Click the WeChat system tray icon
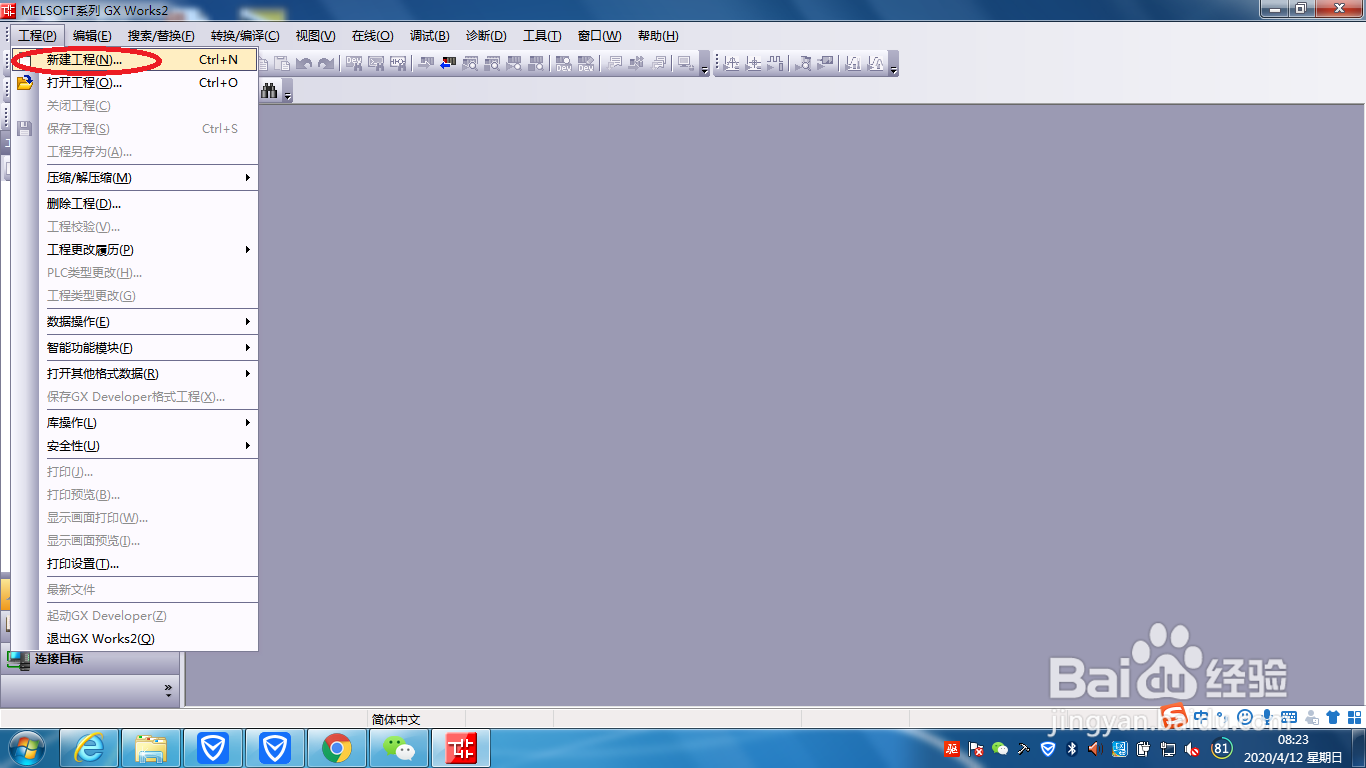Screen dimensions: 1366x768 pos(1000,748)
